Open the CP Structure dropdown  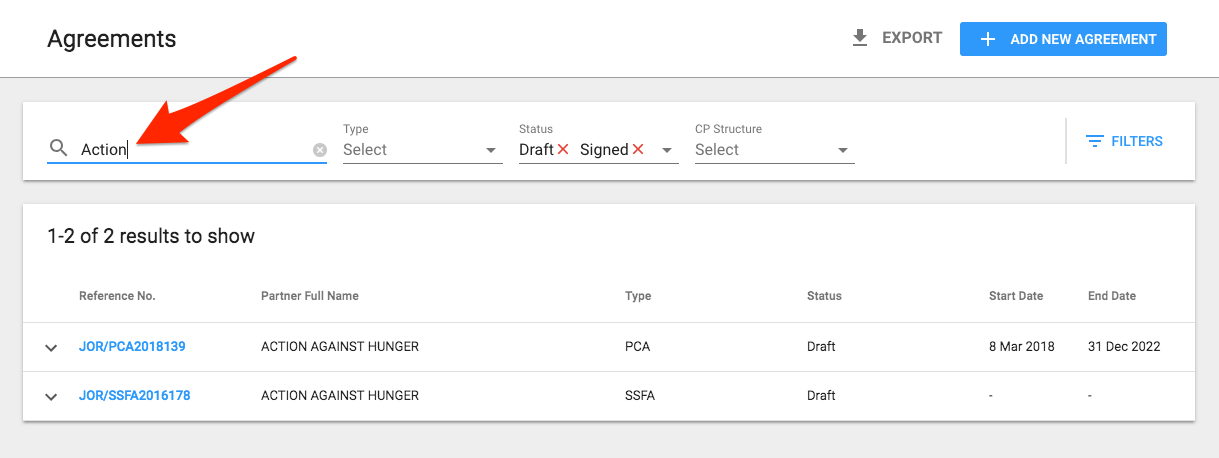pyautogui.click(x=775, y=150)
